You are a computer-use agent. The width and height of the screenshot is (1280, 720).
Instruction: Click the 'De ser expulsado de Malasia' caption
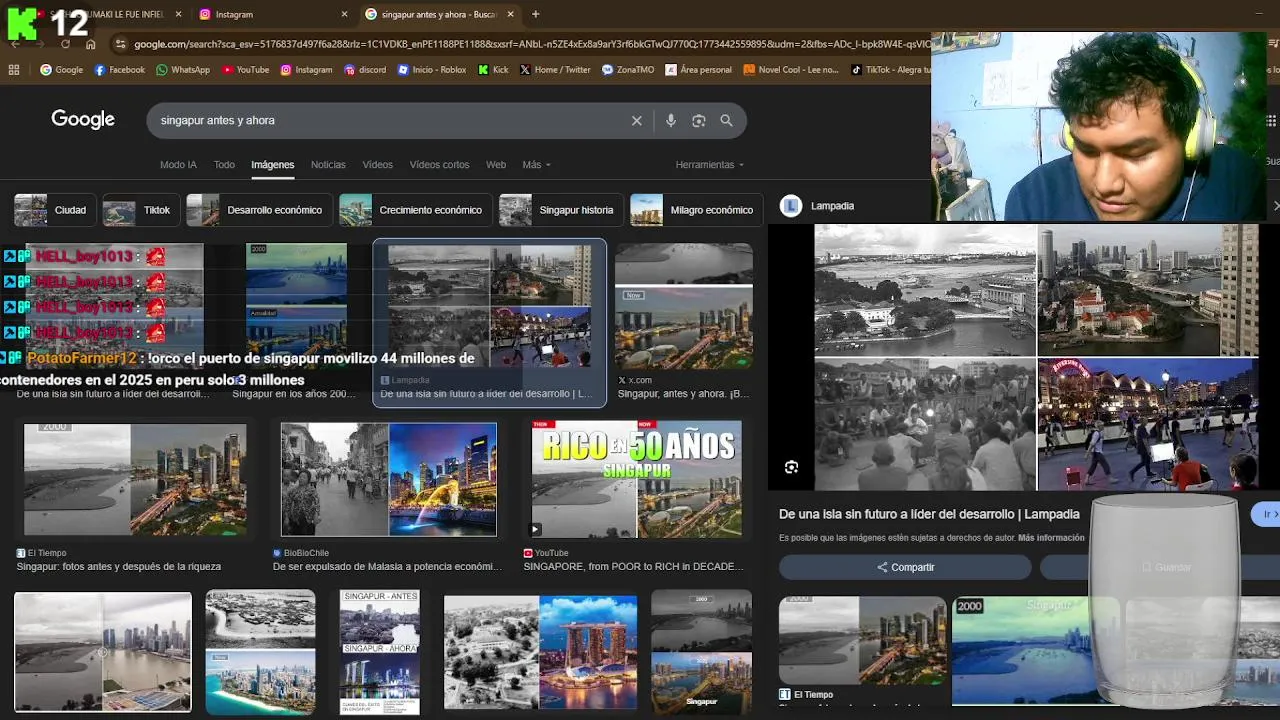coord(388,567)
